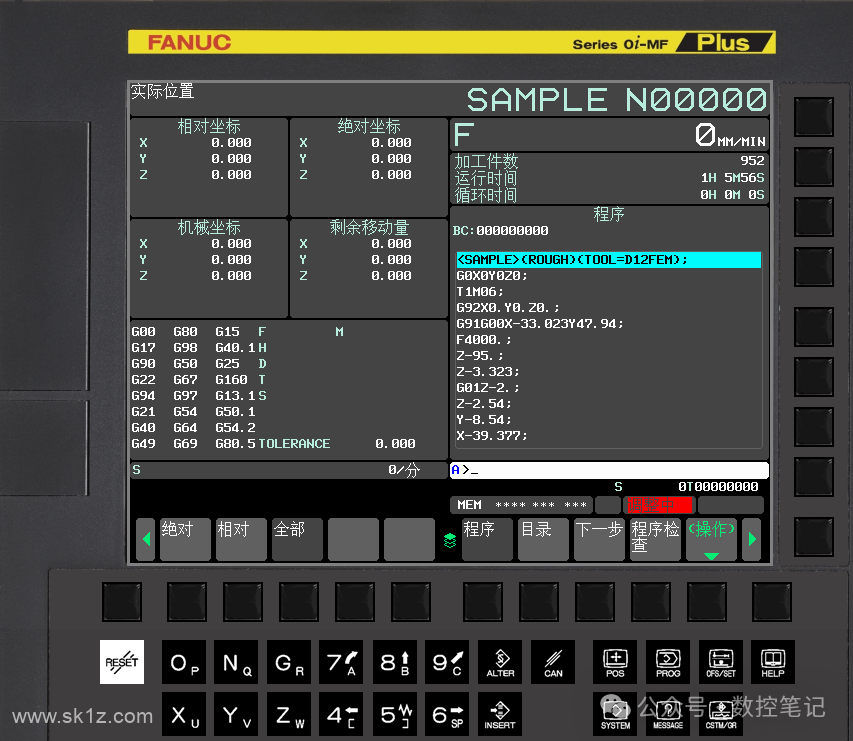Viewport: 853px width, 741px height.
Task: Click the 加工件数 count 952
Action: click(752, 160)
